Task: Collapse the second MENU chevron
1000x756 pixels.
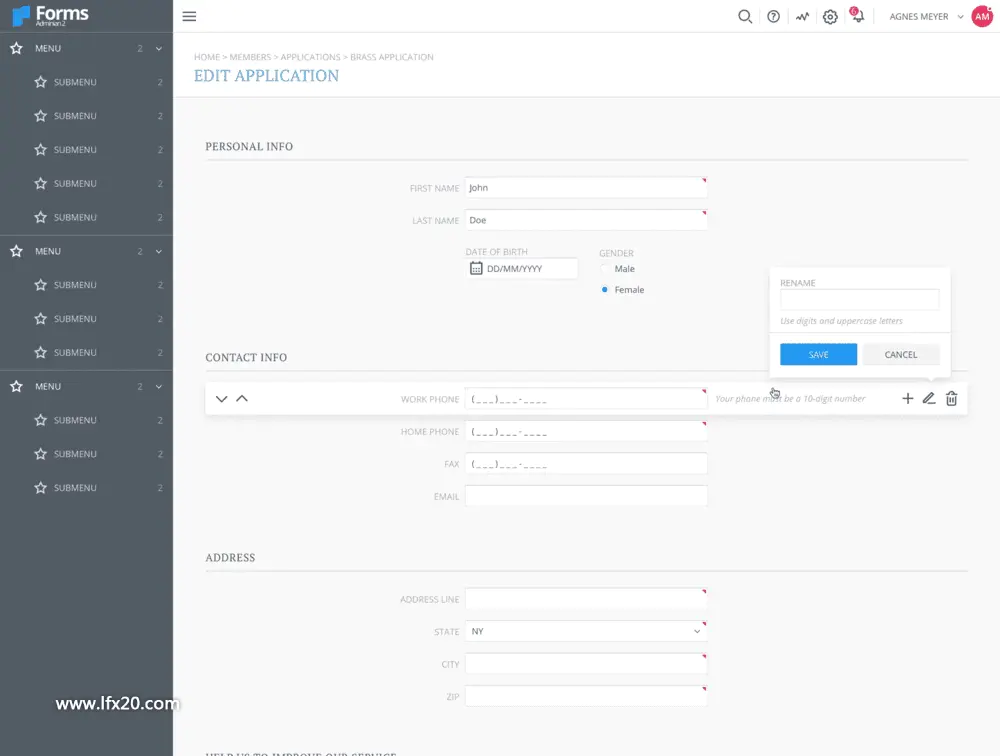Action: click(x=159, y=251)
